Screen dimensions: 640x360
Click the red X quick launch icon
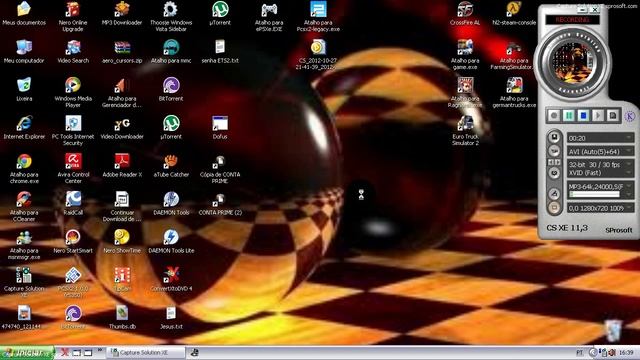click(64, 352)
